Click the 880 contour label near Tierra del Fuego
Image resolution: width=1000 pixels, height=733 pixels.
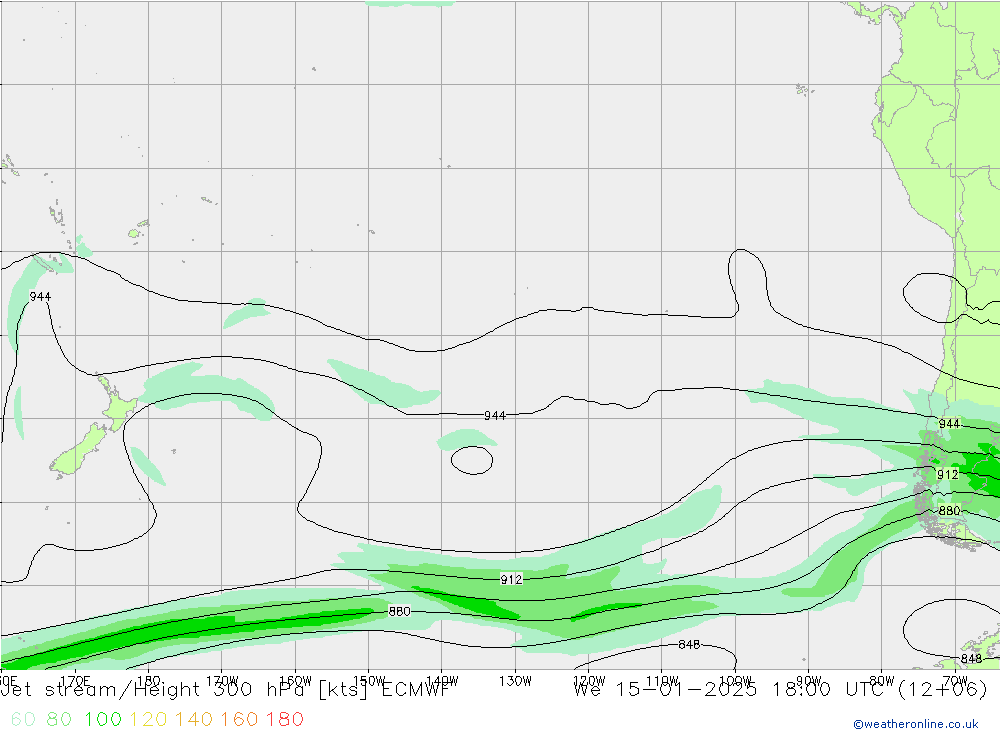click(949, 510)
